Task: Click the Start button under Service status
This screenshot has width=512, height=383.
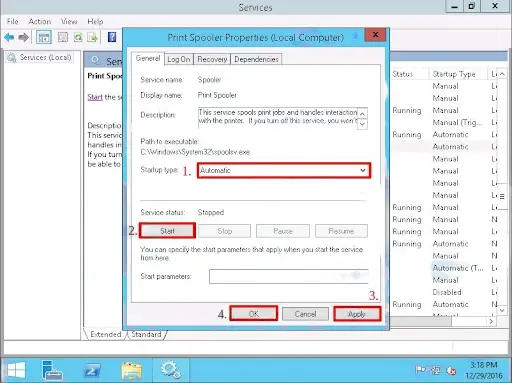Action: coord(167,231)
